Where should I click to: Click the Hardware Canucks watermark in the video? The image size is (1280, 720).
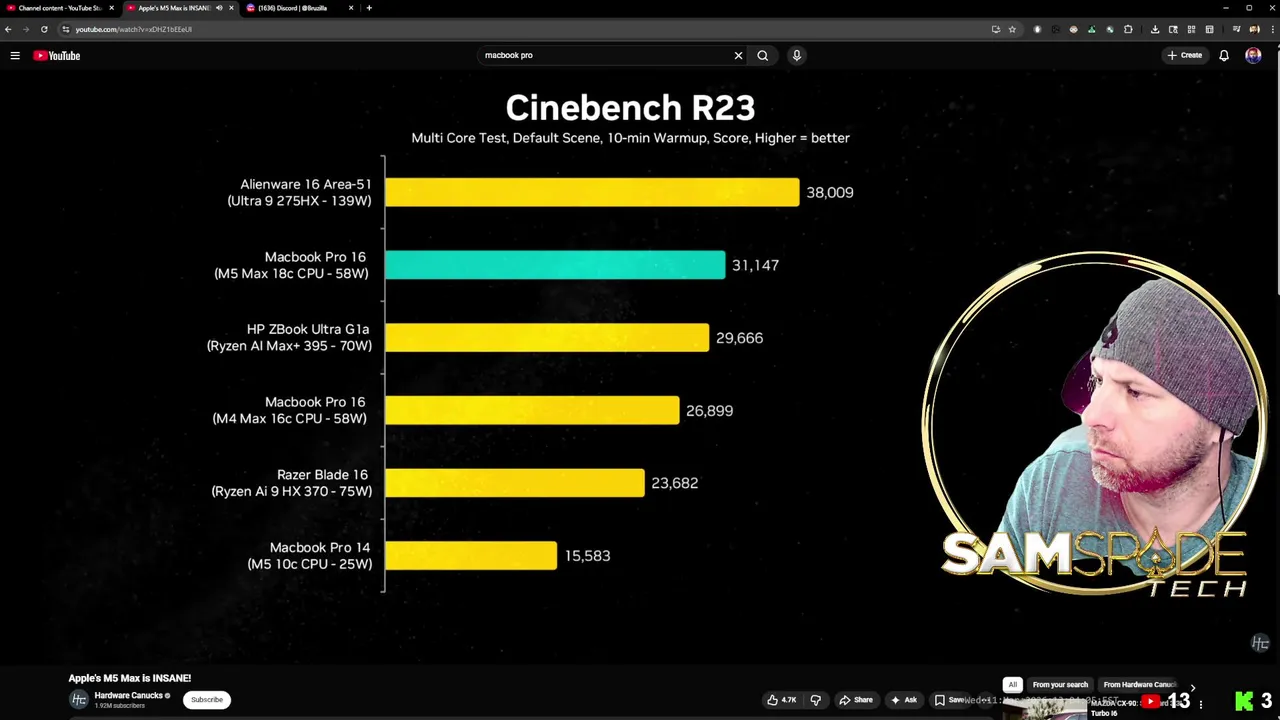click(1260, 643)
